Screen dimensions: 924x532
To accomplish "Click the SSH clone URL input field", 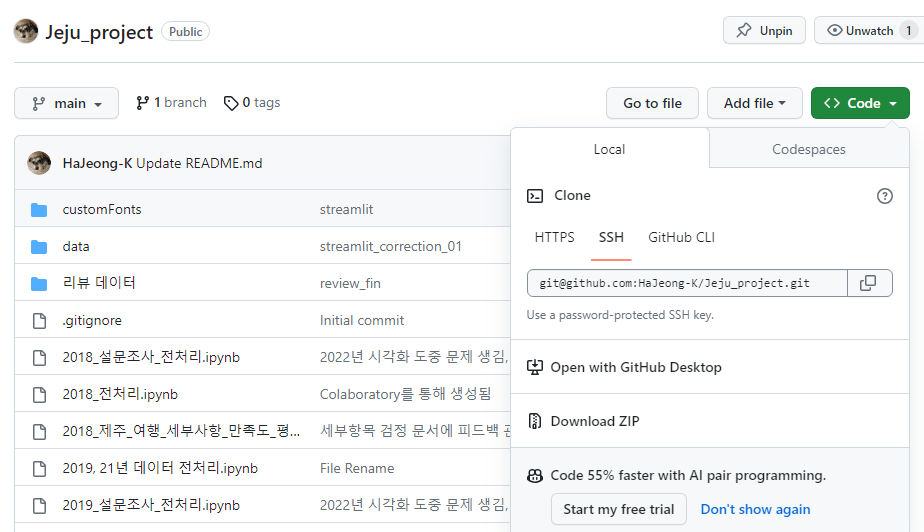I will click(687, 283).
